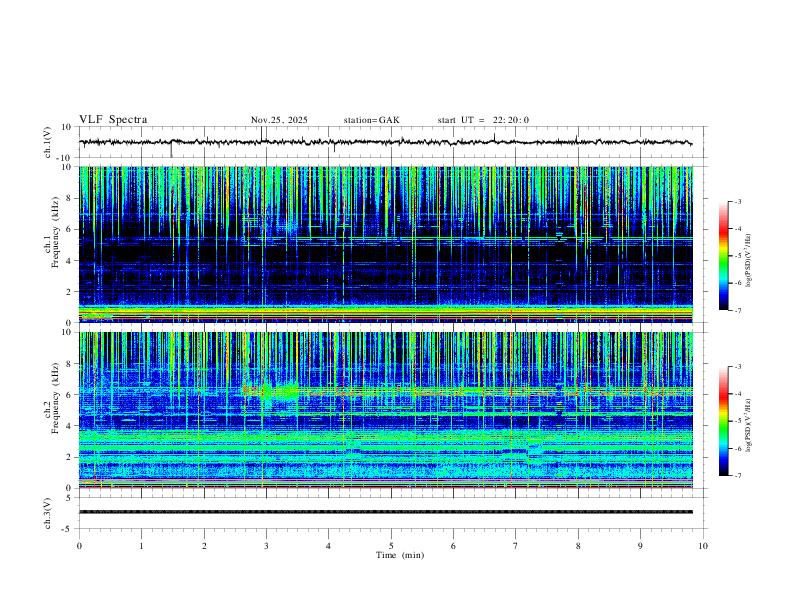Click the 'ch.1(V)' axis label
Viewport: 792px width, 612px height.
[x=48, y=142]
